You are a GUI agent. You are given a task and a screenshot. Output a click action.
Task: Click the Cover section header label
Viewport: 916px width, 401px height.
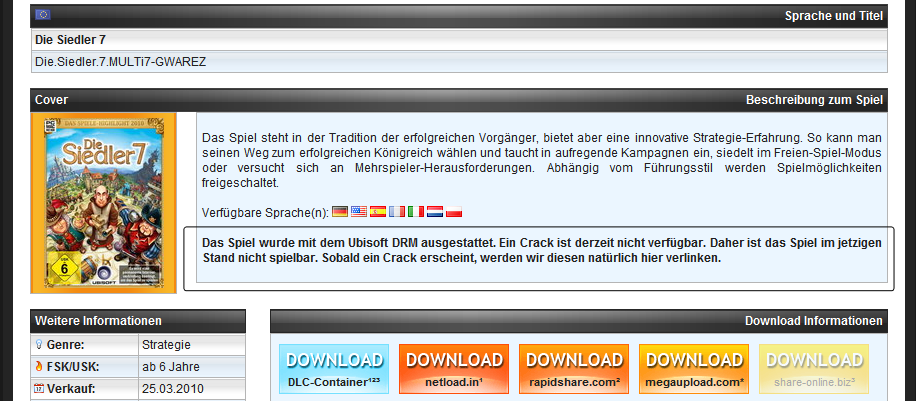click(x=51, y=100)
